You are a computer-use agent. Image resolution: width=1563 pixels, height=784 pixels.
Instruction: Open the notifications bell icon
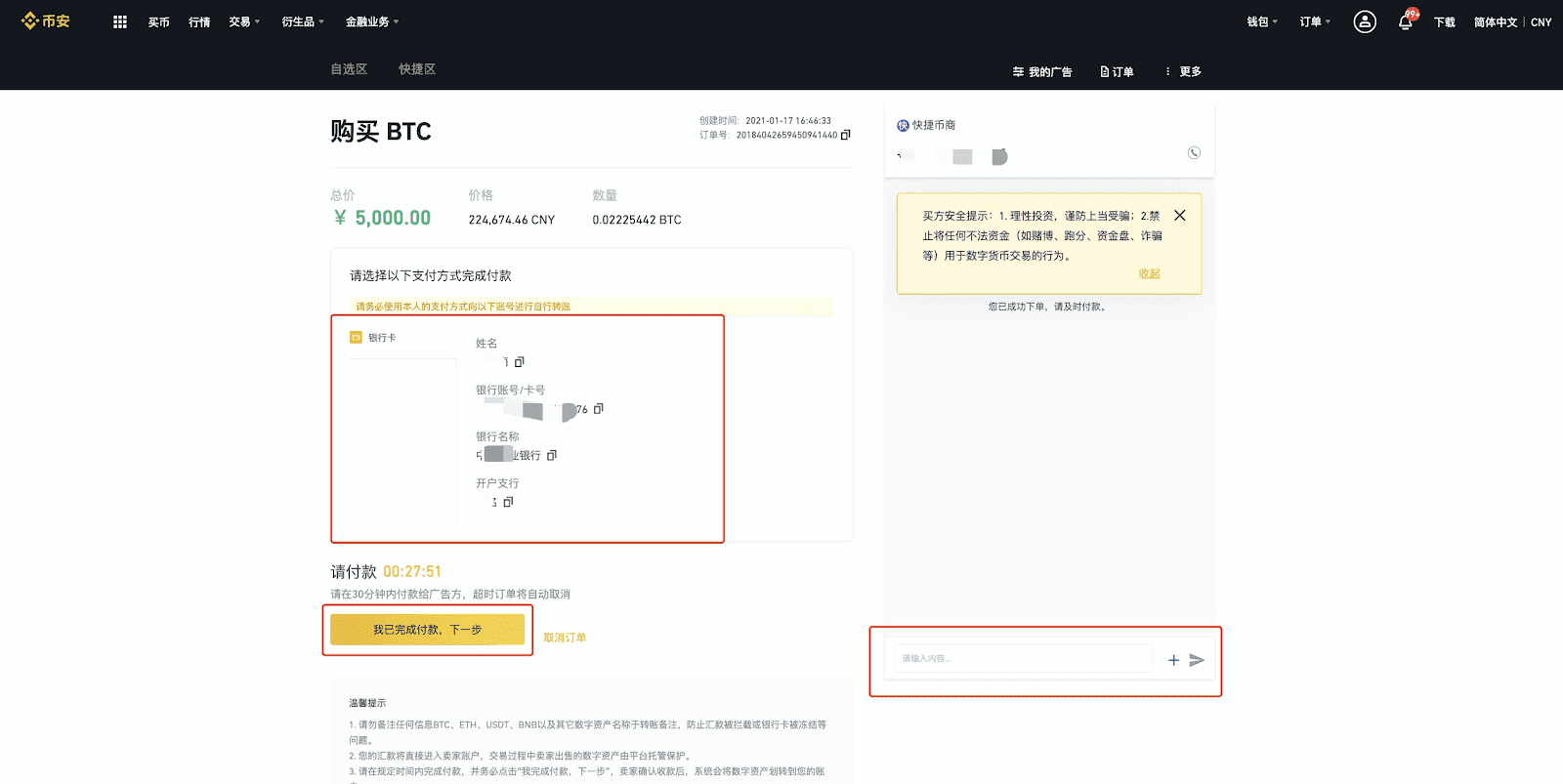[1405, 21]
